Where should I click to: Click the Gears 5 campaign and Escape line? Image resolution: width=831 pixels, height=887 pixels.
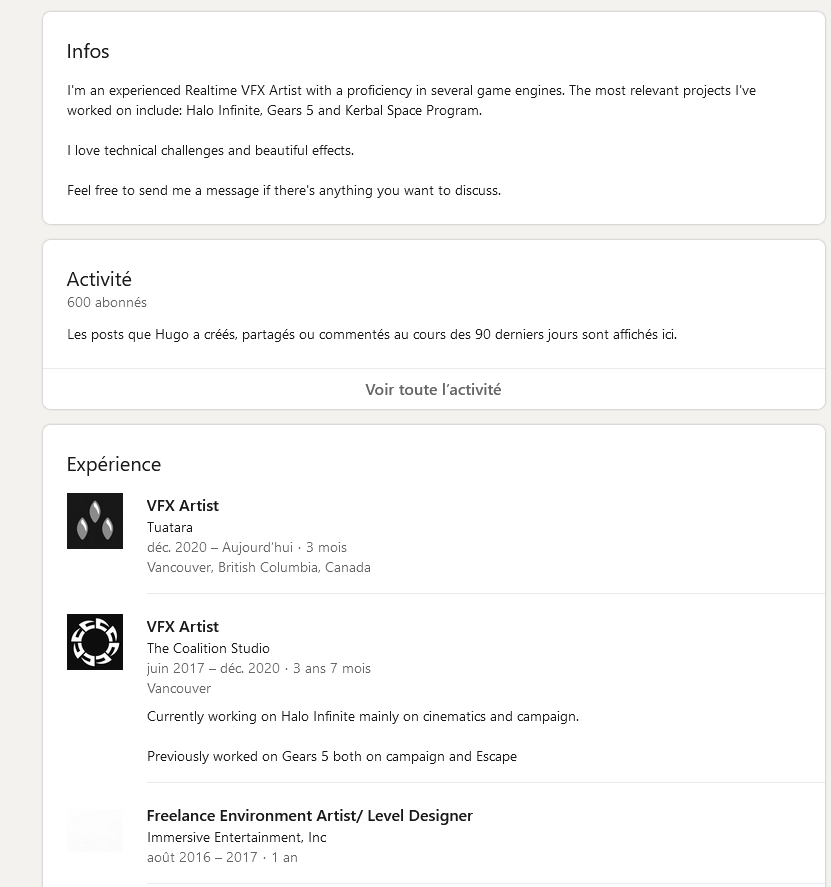click(332, 756)
